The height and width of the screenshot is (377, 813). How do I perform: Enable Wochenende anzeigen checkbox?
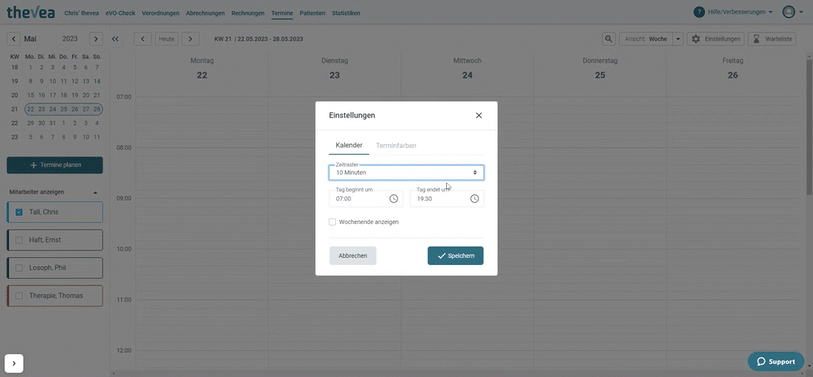coord(332,222)
